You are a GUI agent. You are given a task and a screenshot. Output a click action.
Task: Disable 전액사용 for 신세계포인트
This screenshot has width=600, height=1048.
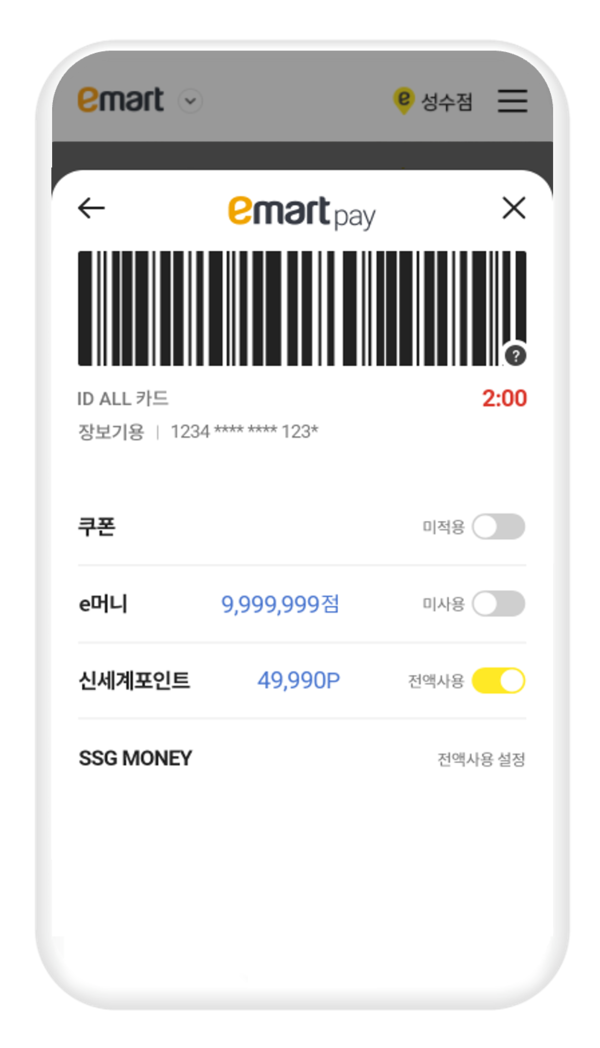[497, 681]
